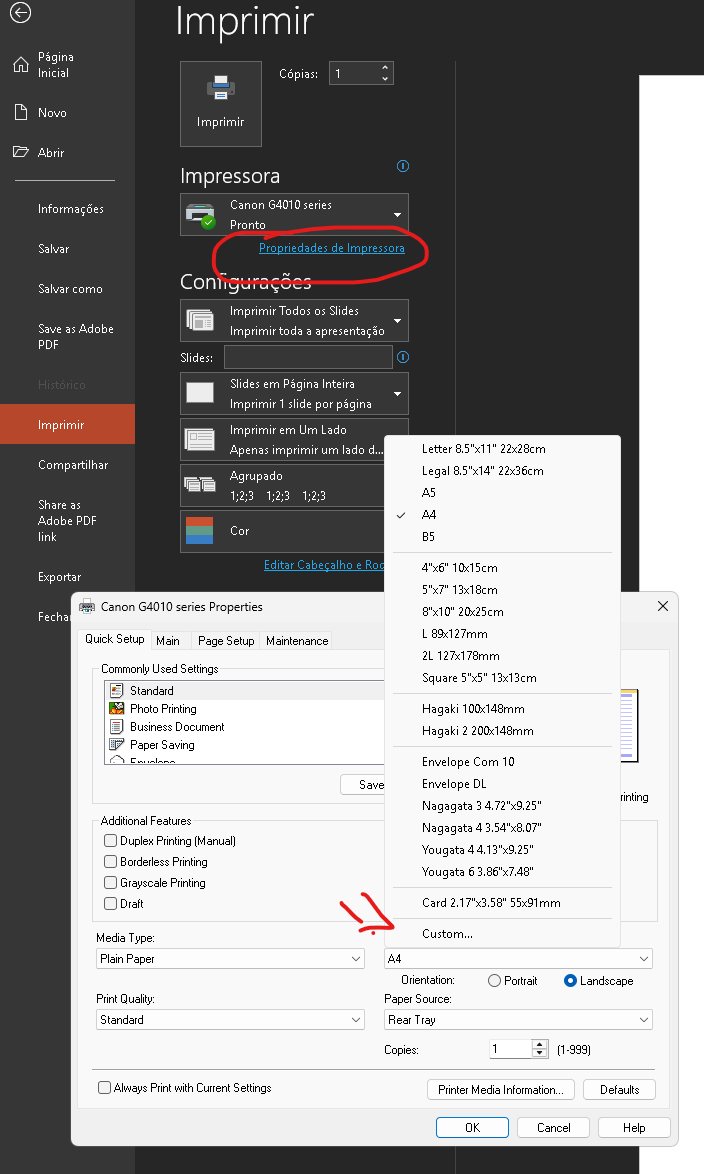The width and height of the screenshot is (704, 1174).
Task: Select the Quick Setup tab
Action: [x=115, y=639]
